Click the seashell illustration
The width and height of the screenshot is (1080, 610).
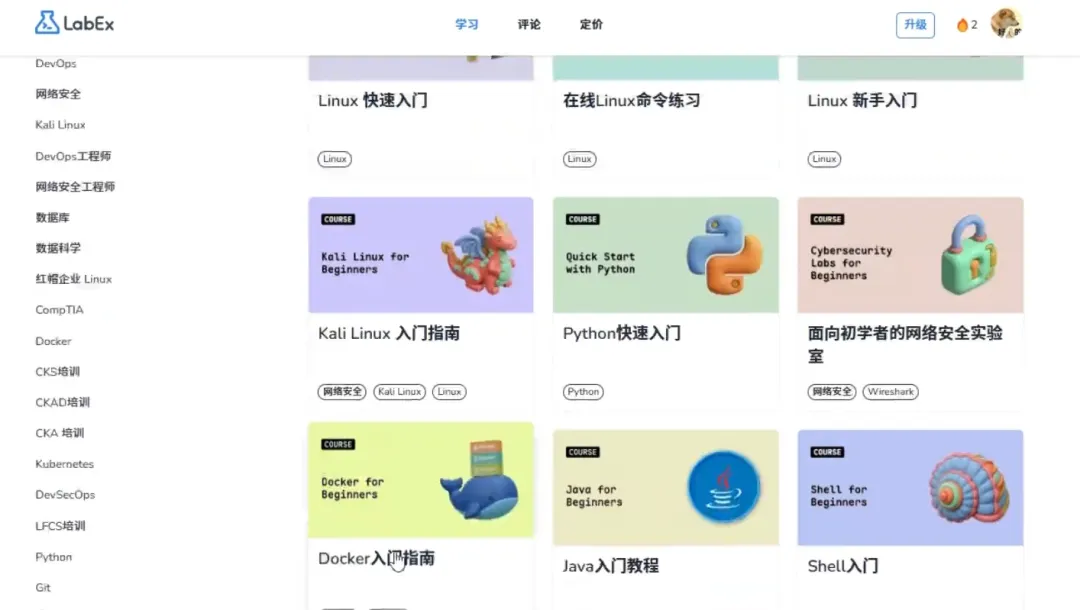pyautogui.click(x=969, y=487)
